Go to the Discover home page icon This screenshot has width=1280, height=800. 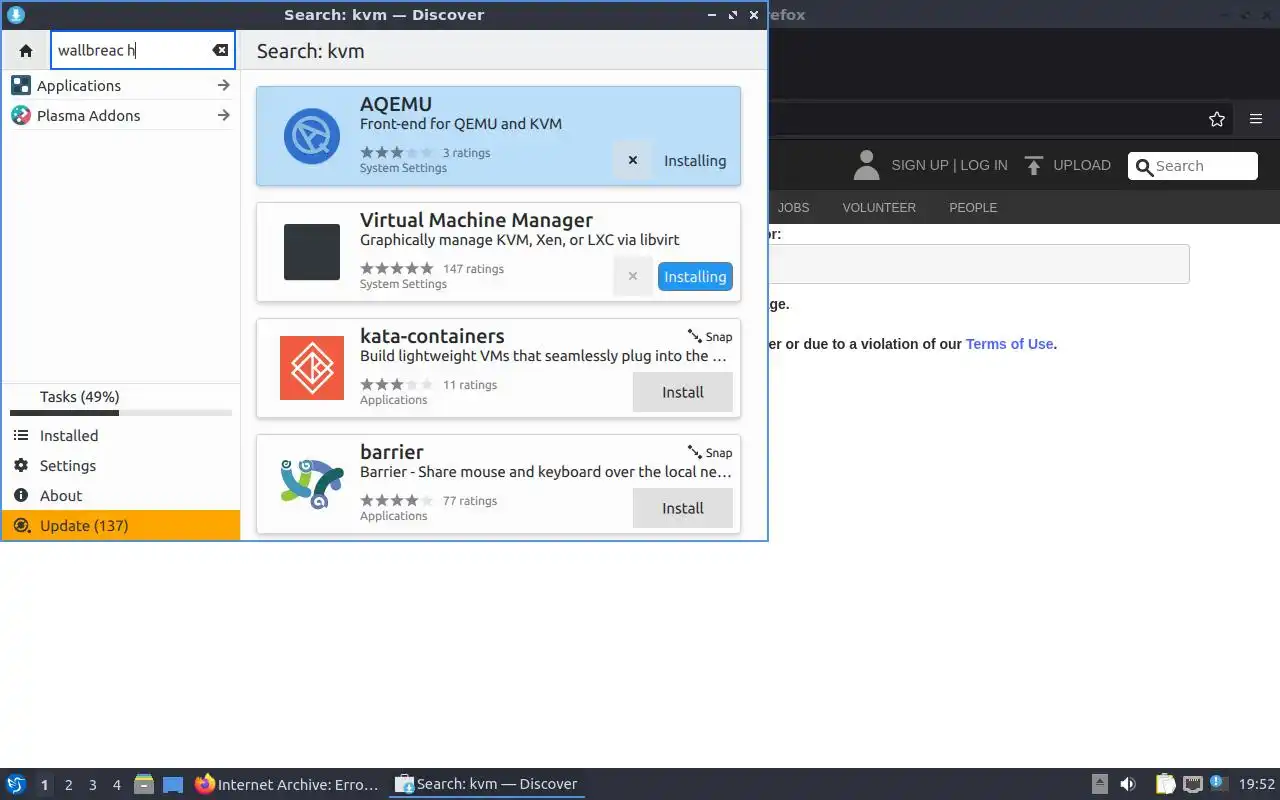(26, 50)
